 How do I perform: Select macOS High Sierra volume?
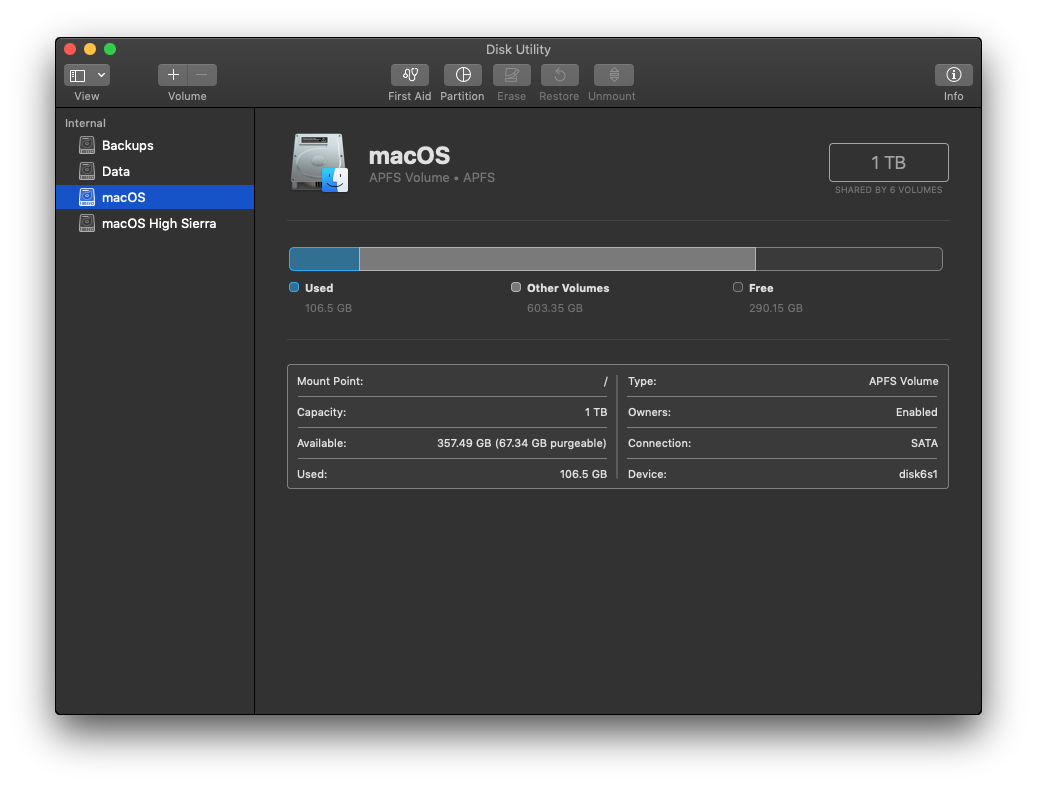tap(158, 224)
